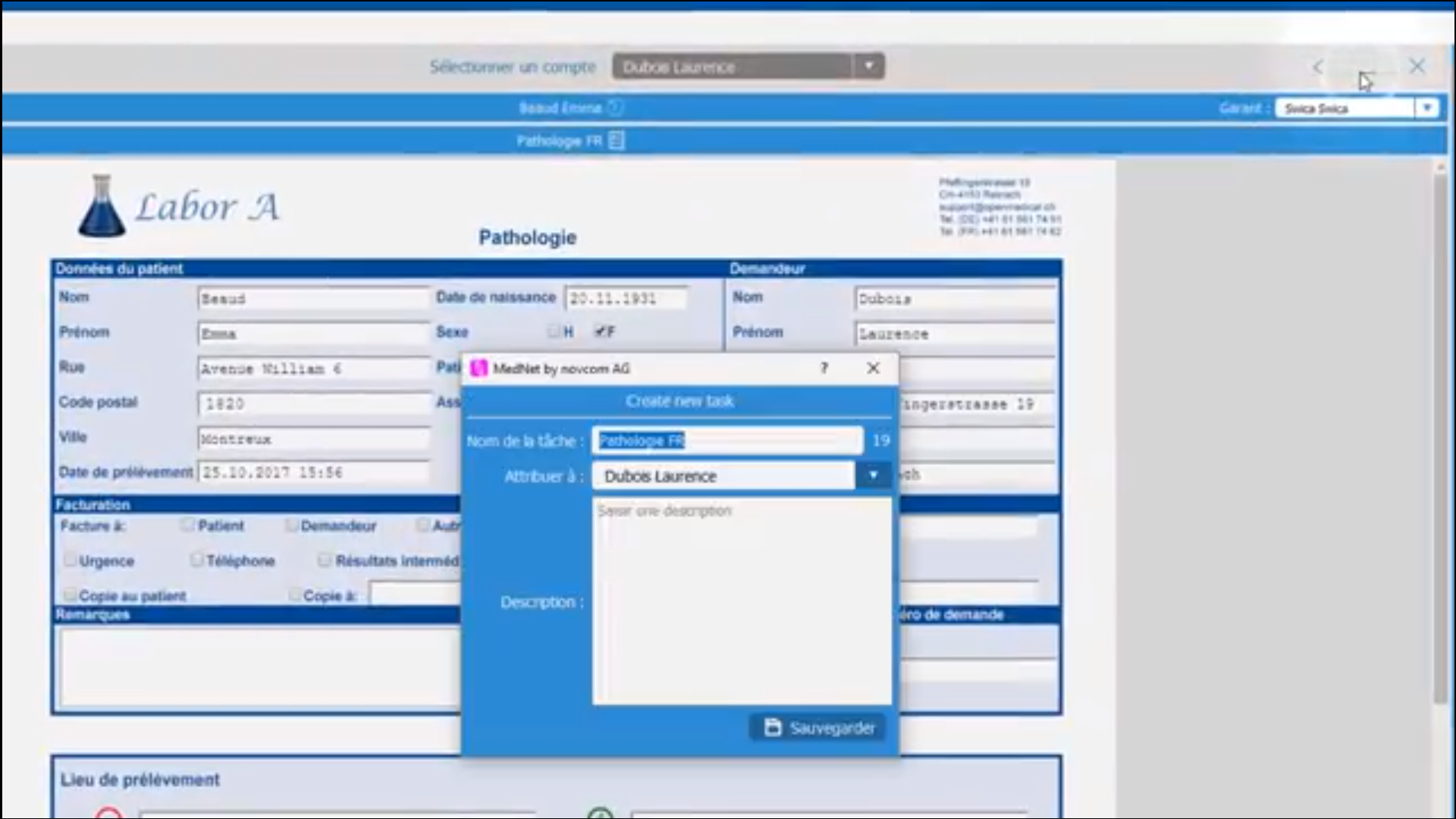Click the Labor A flask logo

point(103,206)
